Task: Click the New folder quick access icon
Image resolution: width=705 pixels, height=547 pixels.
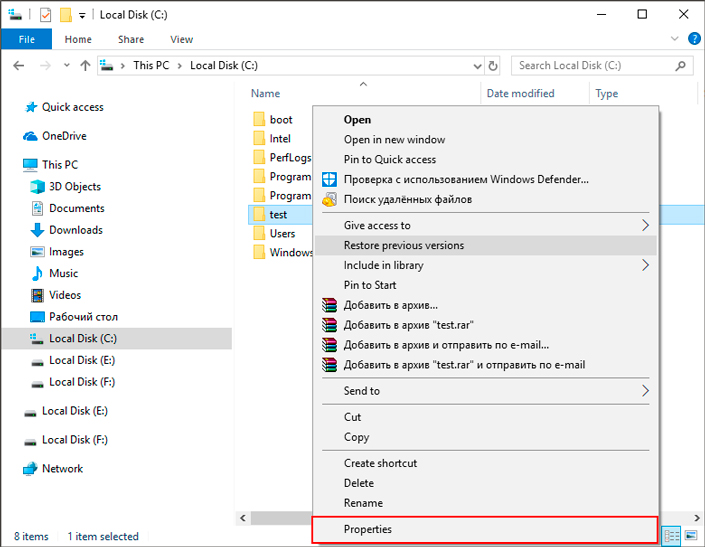Action: click(x=66, y=15)
